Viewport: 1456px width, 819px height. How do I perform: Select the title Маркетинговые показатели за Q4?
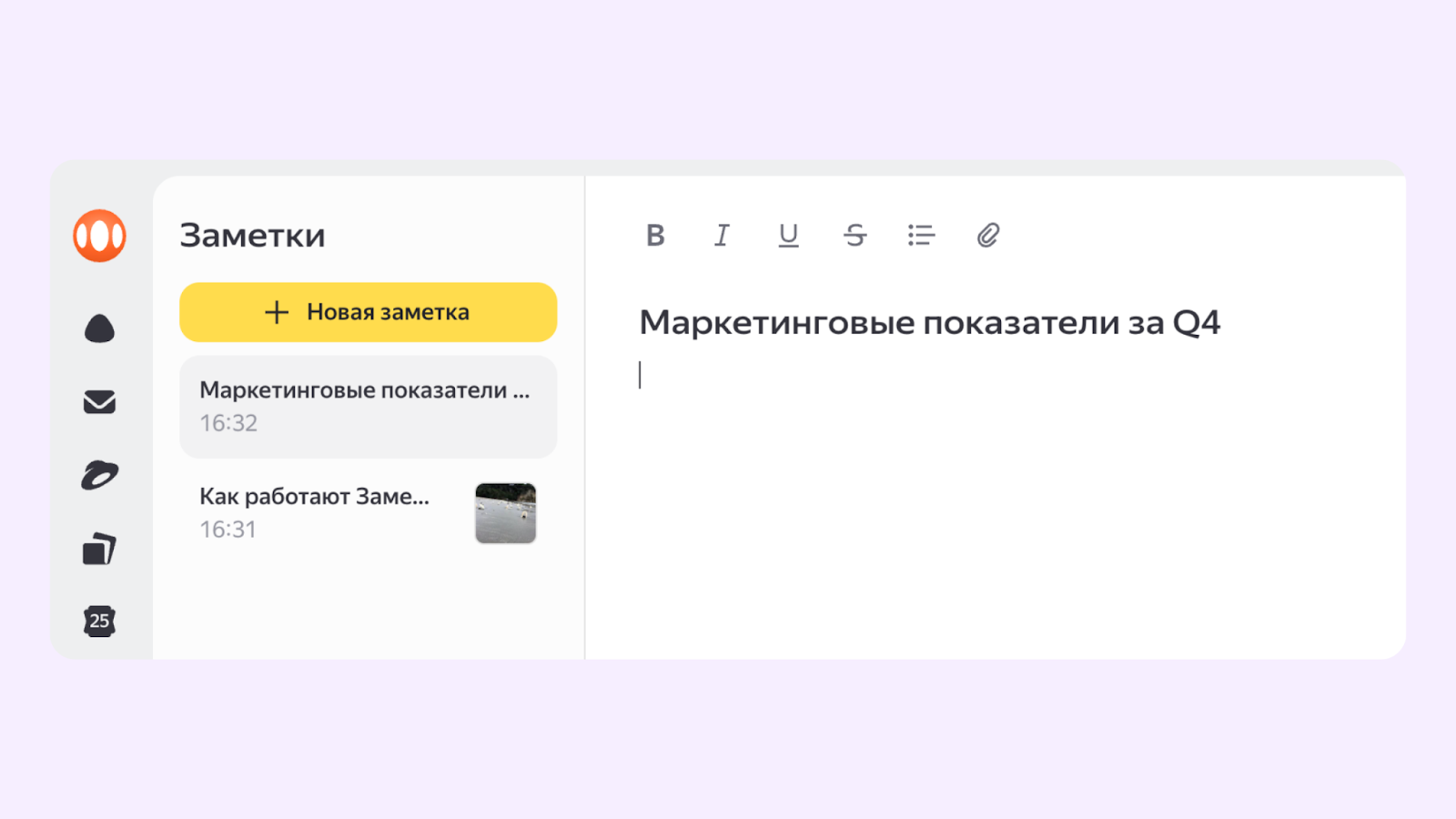(930, 322)
